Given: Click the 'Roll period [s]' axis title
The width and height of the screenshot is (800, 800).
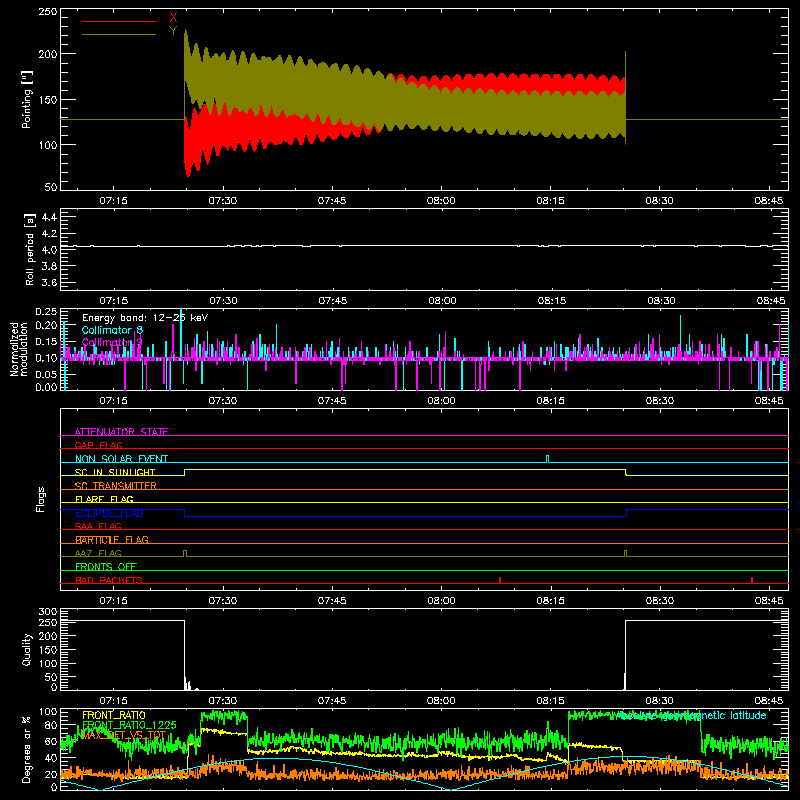Looking at the screenshot, I should pos(30,249).
